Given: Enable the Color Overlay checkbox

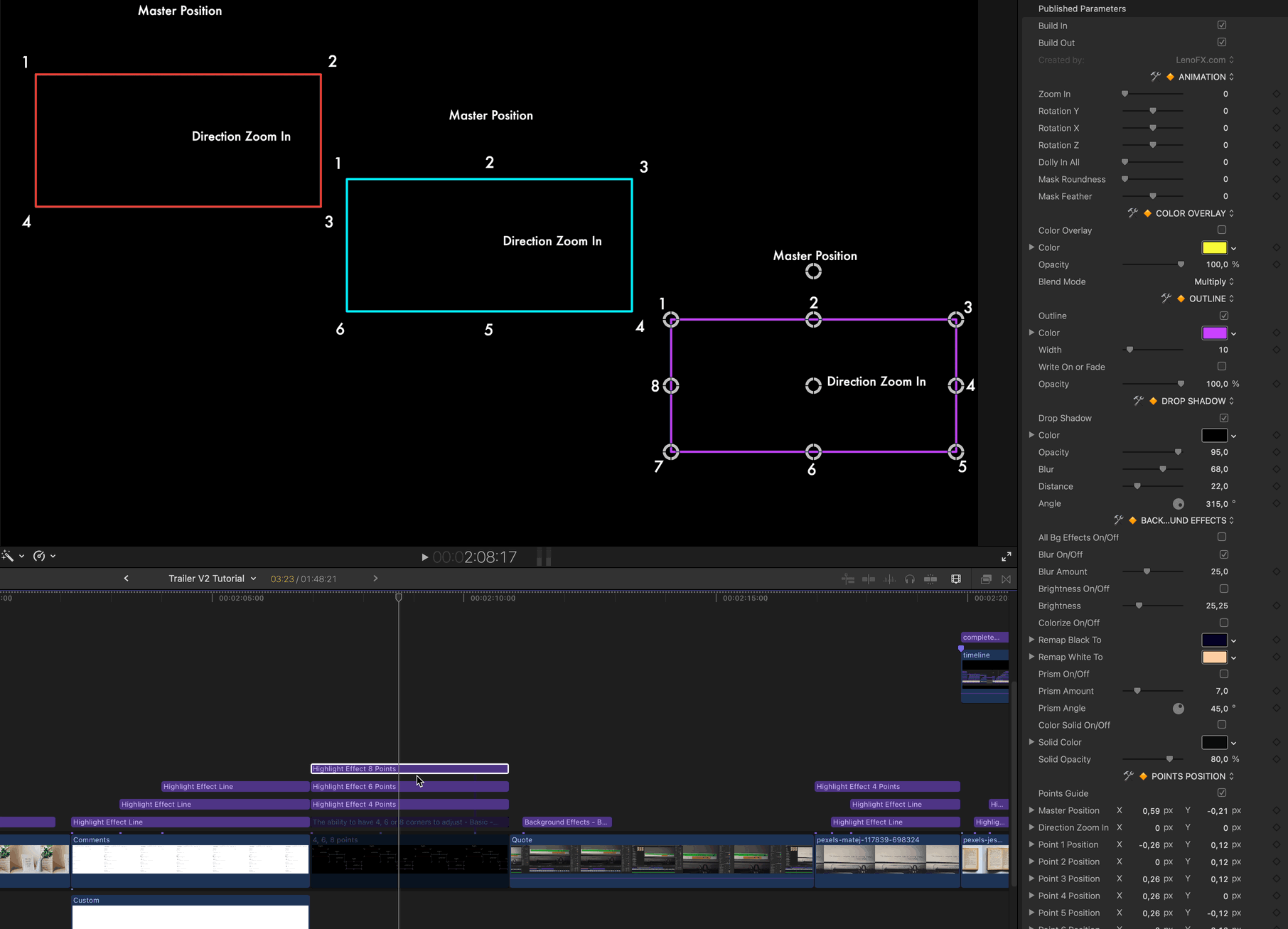Looking at the screenshot, I should 1222,230.
